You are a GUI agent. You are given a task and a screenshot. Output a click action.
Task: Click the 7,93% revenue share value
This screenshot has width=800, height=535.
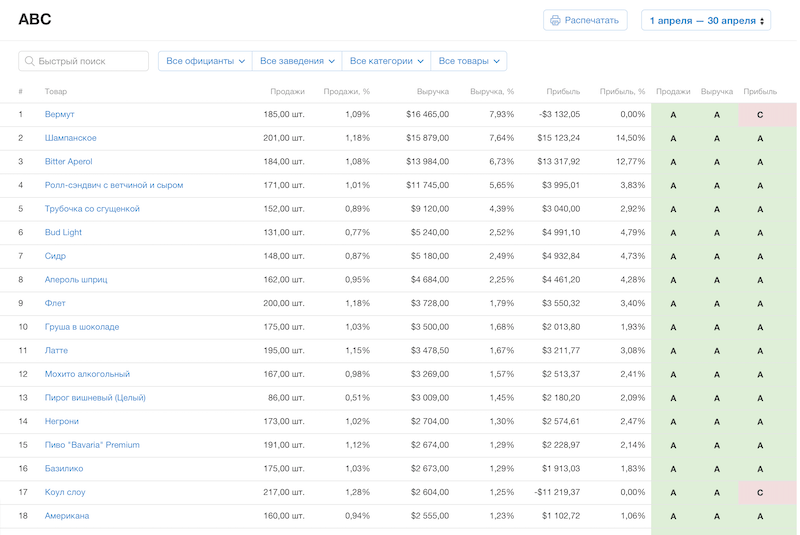click(x=502, y=114)
